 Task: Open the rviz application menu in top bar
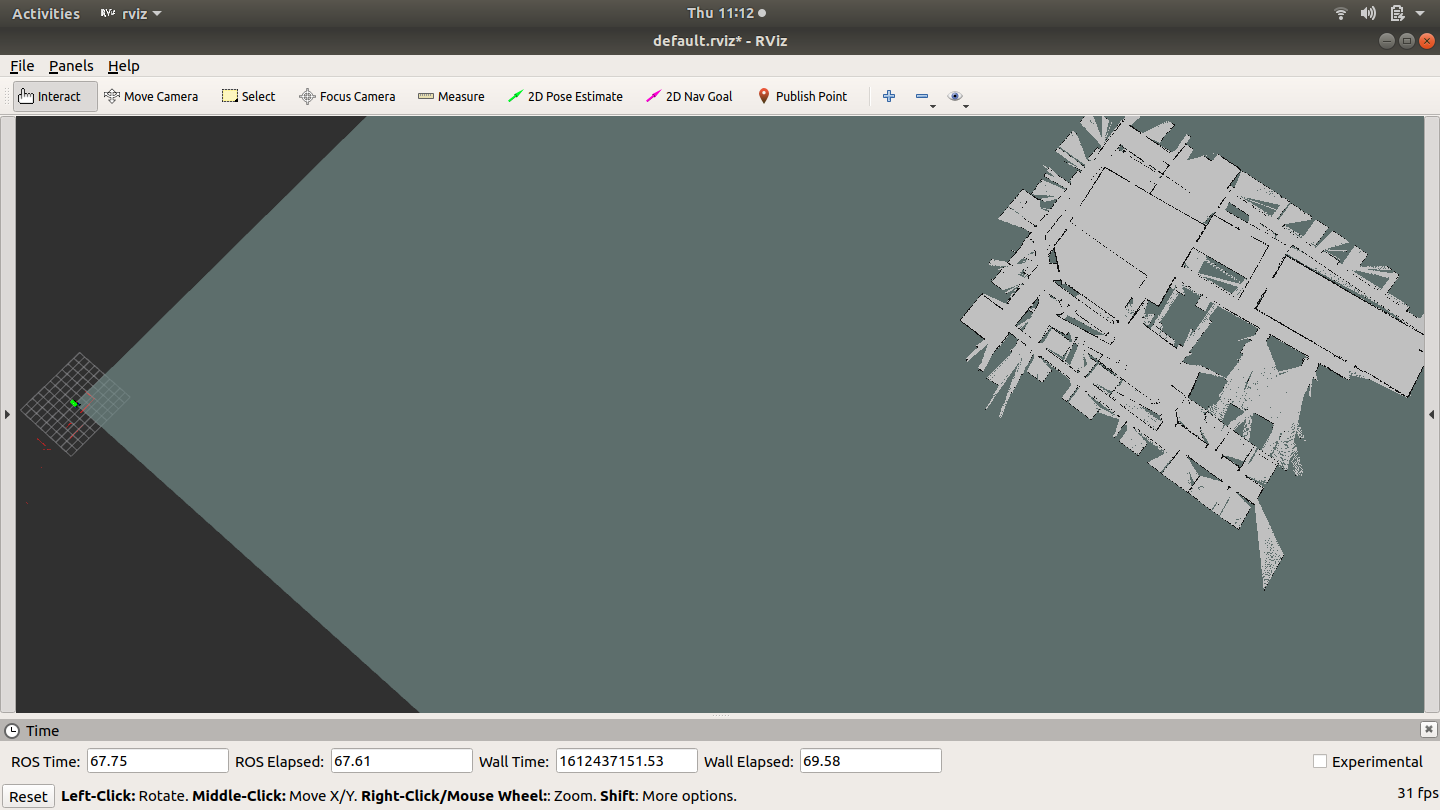131,14
